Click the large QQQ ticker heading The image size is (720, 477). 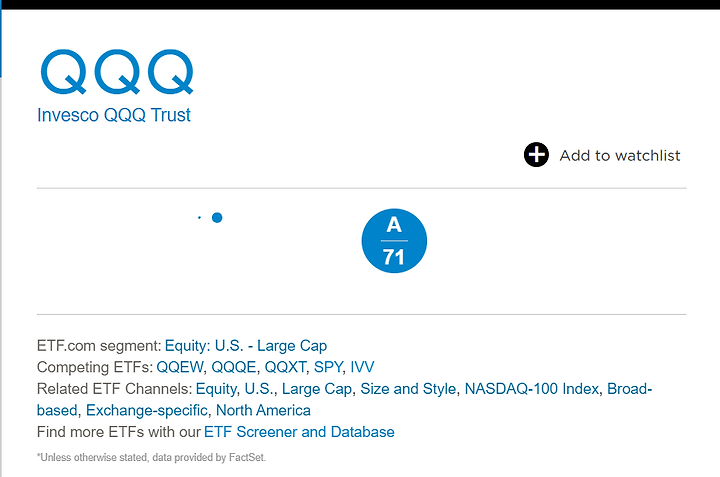point(117,72)
